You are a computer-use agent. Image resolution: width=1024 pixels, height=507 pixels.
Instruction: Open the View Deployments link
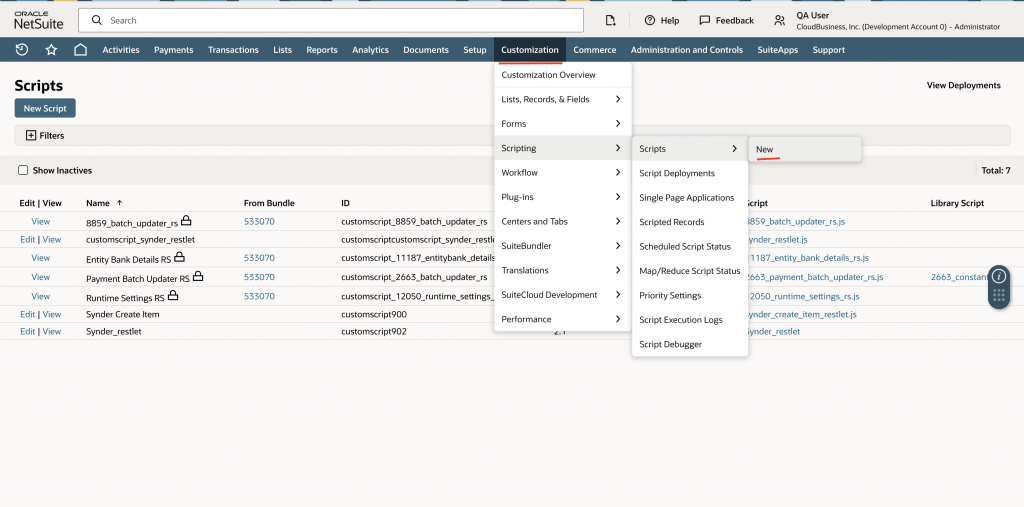tap(963, 86)
